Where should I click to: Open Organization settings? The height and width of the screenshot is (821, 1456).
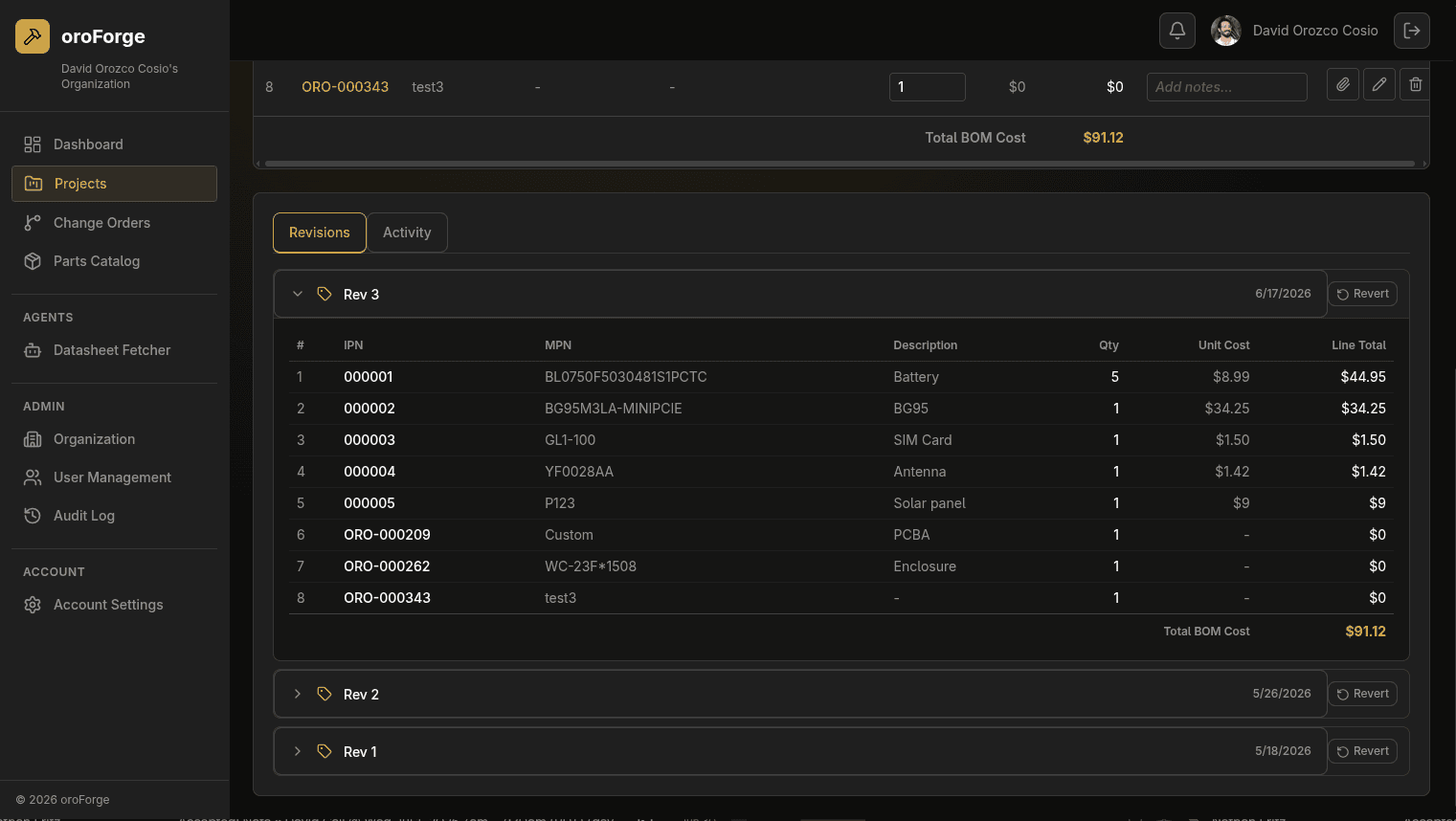coord(114,439)
